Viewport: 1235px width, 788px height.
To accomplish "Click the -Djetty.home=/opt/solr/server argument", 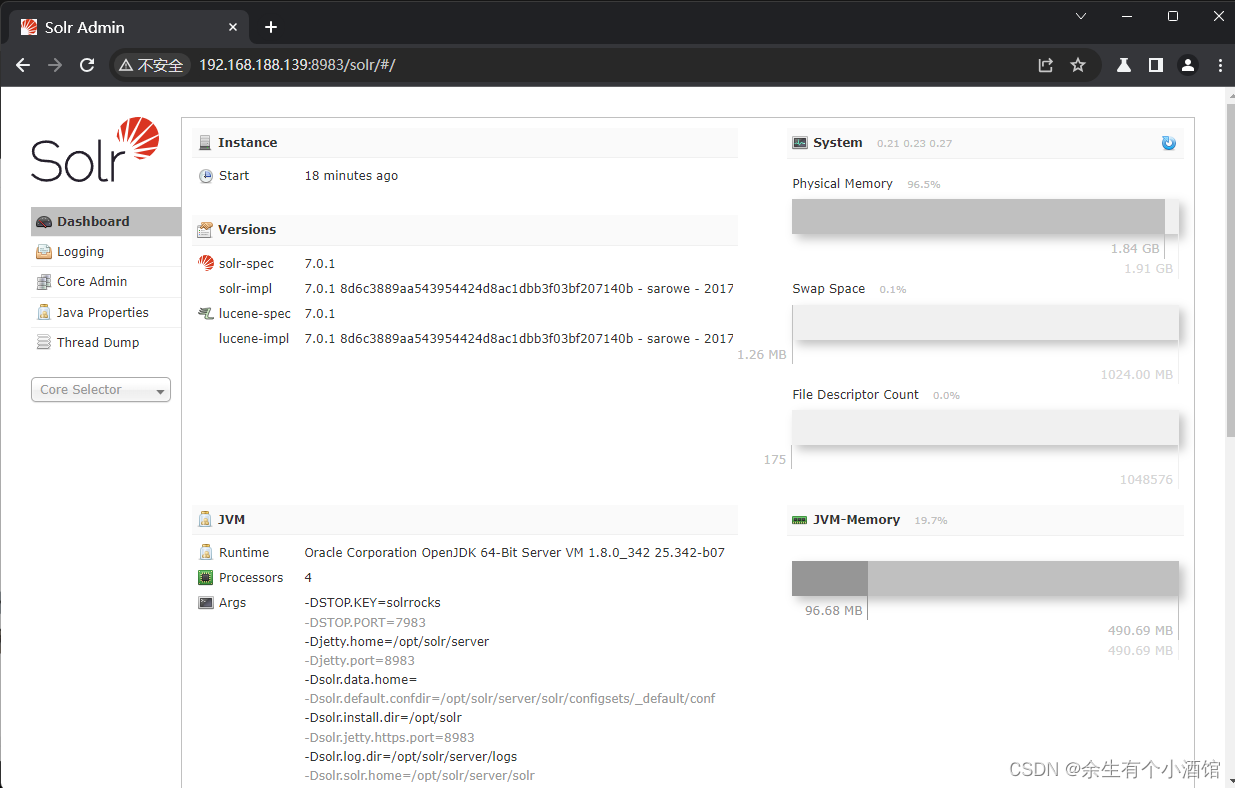I will point(397,641).
